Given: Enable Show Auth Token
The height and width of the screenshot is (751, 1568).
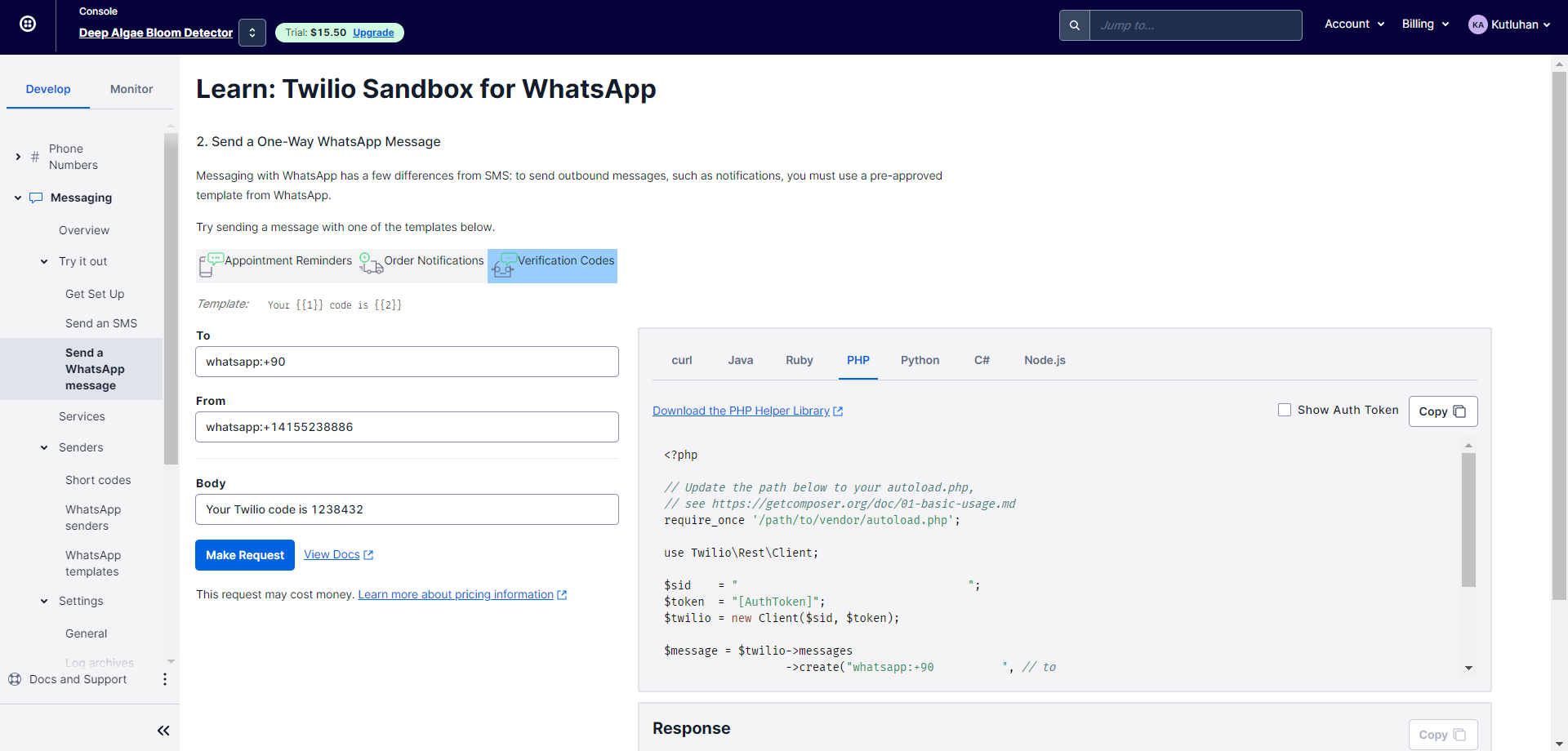Looking at the screenshot, I should pos(1285,409).
